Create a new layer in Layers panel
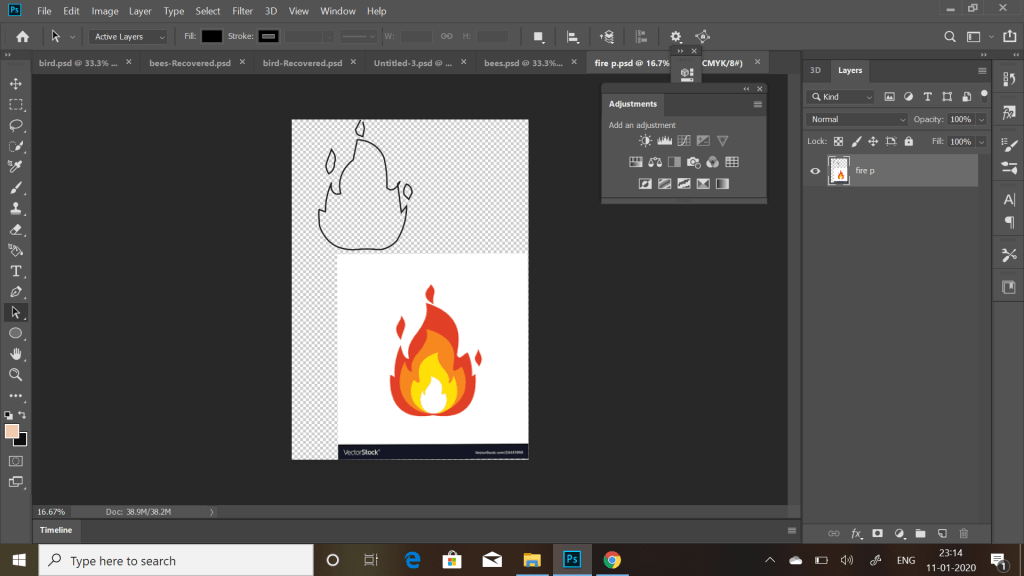 click(x=942, y=533)
